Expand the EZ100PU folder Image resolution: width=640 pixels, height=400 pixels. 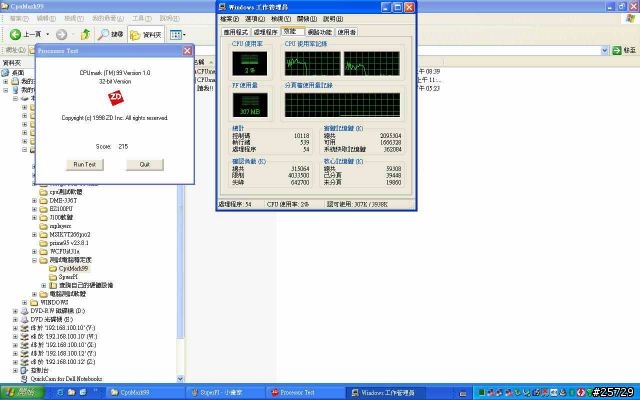coord(35,209)
